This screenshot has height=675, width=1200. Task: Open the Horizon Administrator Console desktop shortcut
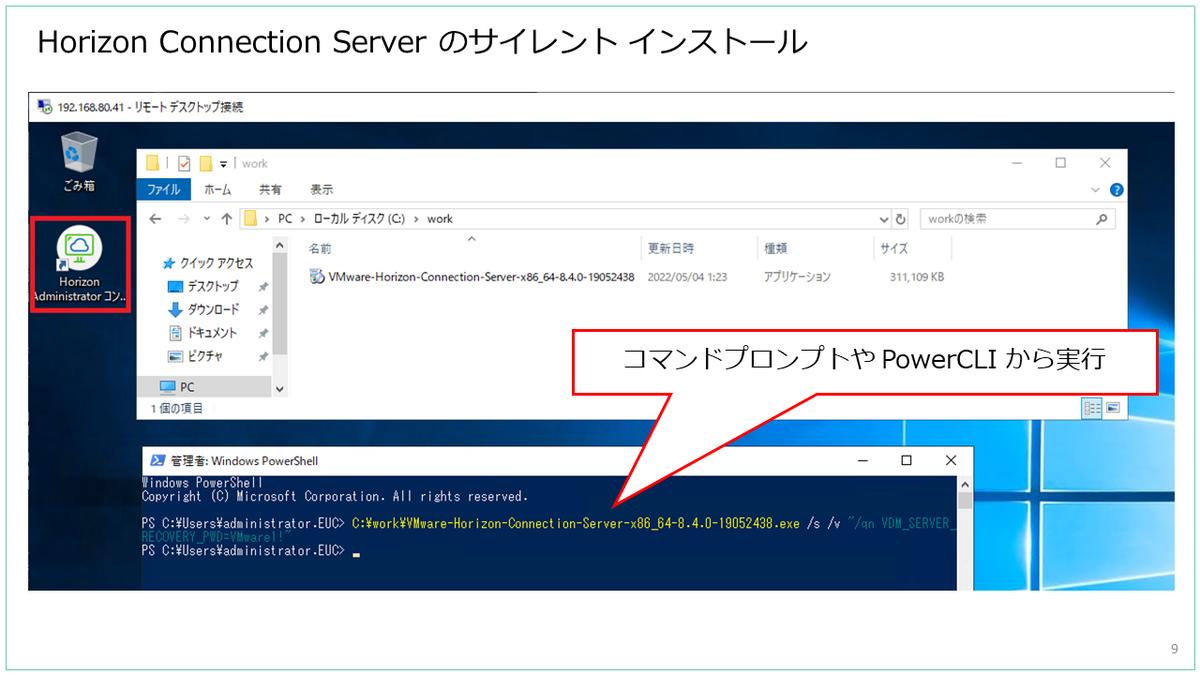(x=79, y=266)
